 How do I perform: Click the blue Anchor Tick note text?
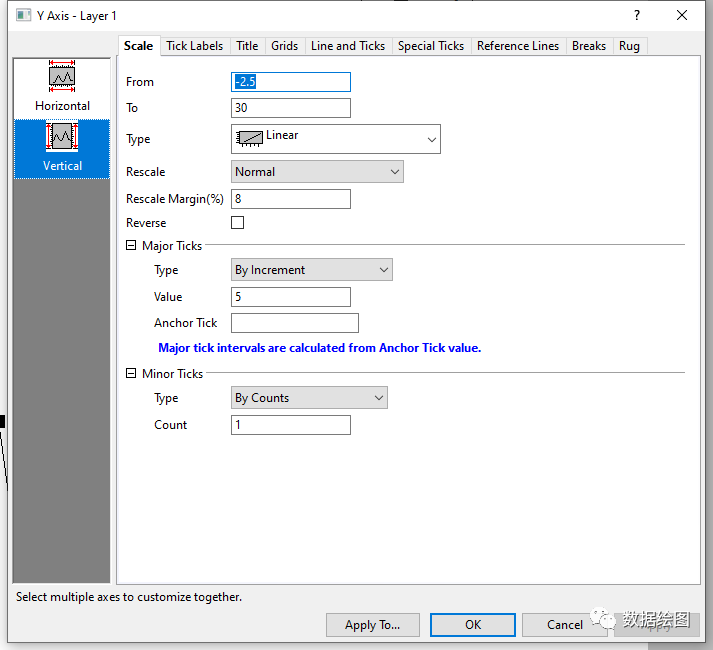(x=320, y=348)
